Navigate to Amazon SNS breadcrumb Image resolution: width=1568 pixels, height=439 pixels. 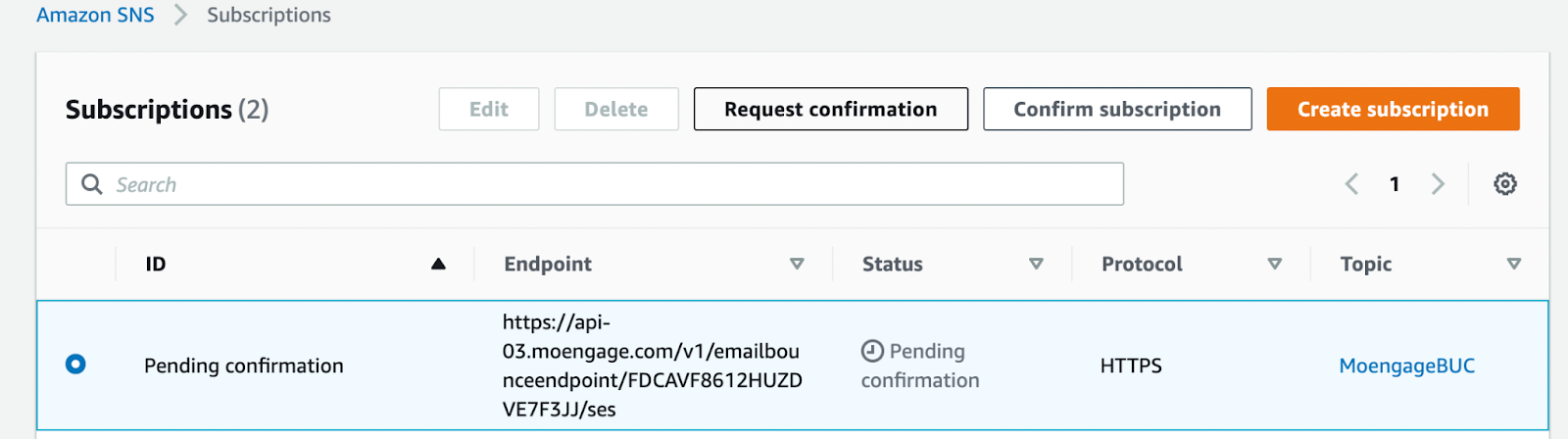[95, 16]
